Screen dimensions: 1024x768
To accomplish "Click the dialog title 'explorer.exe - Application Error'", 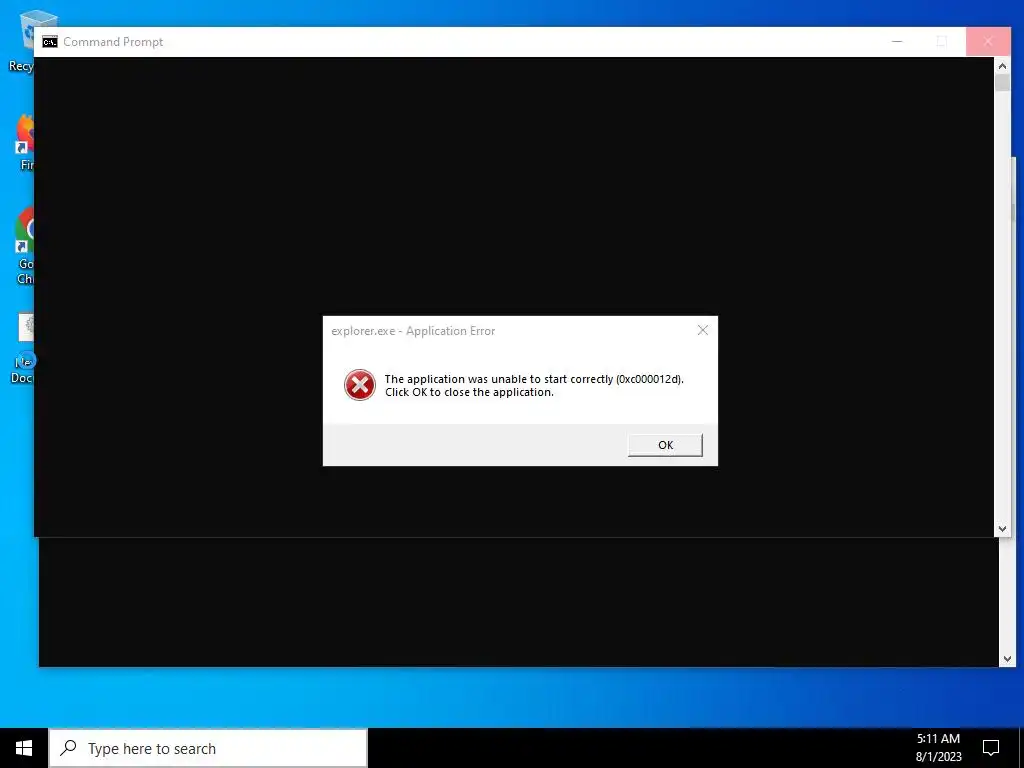I will tap(413, 331).
